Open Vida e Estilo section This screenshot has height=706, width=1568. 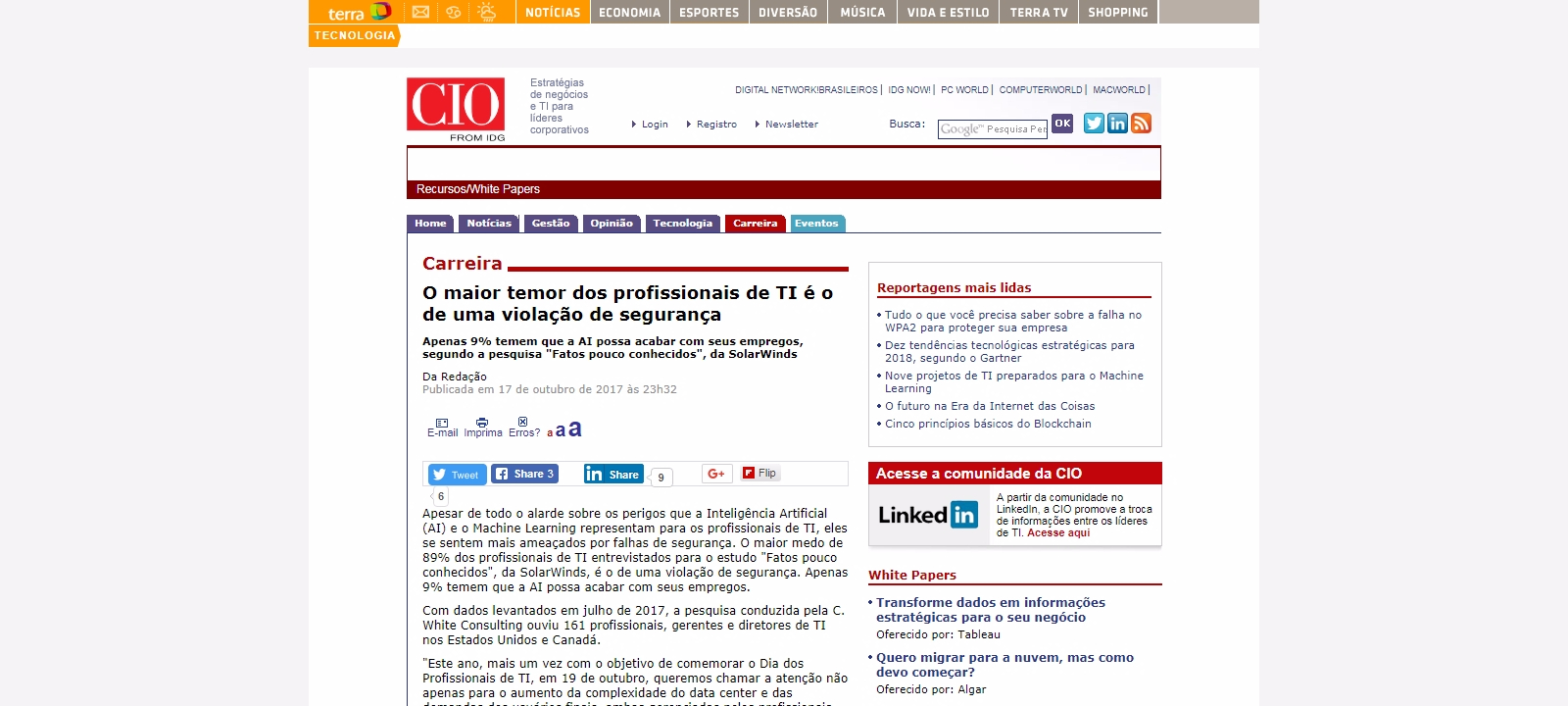pyautogui.click(x=948, y=12)
